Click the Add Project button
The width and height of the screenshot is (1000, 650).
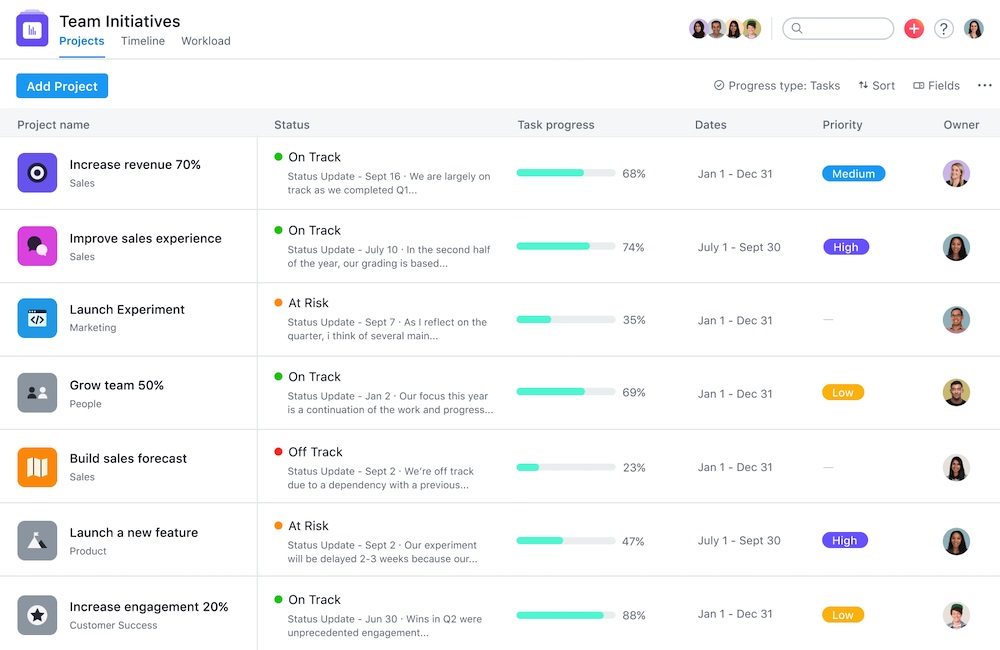click(x=62, y=86)
